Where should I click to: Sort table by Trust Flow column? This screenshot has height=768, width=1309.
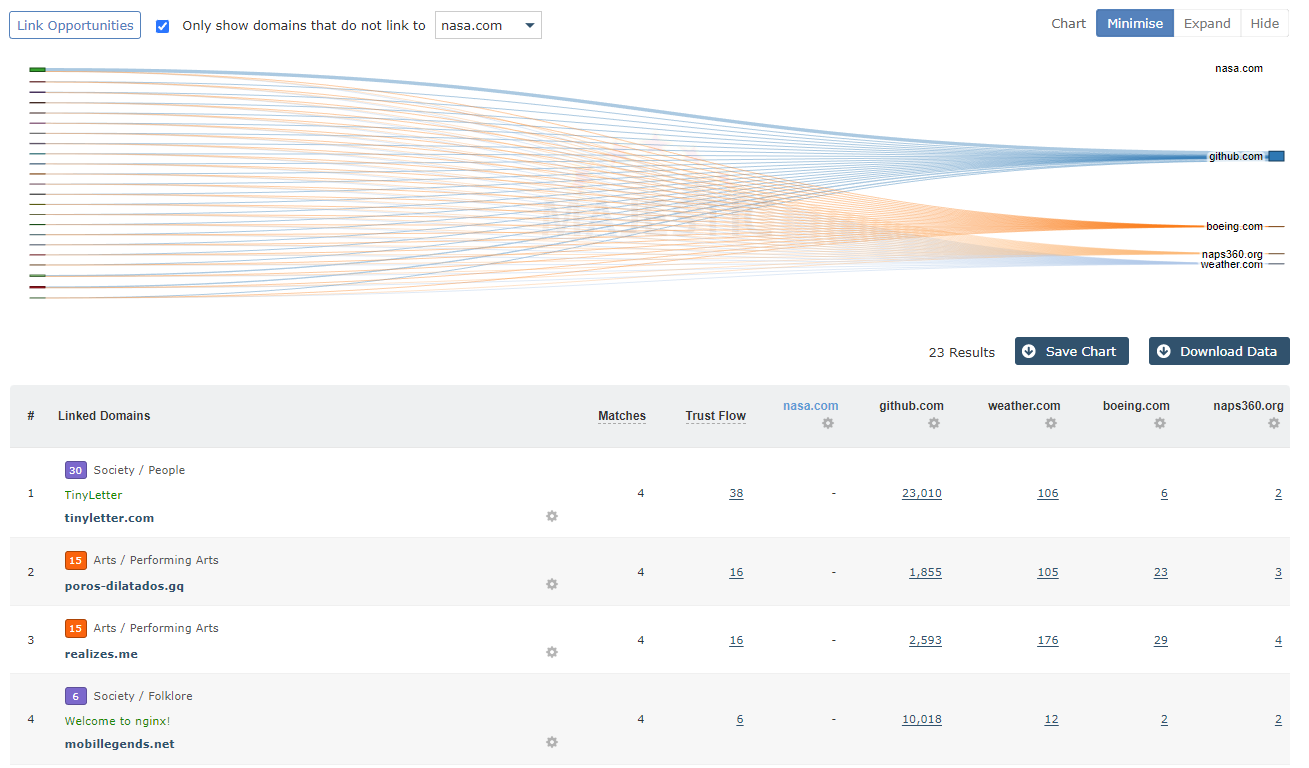click(715, 416)
